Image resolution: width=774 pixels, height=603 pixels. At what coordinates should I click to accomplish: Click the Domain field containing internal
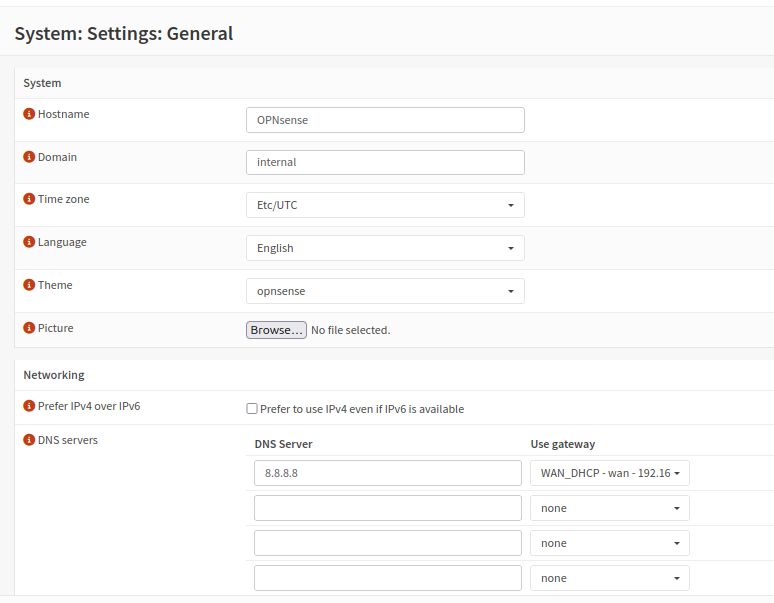385,162
